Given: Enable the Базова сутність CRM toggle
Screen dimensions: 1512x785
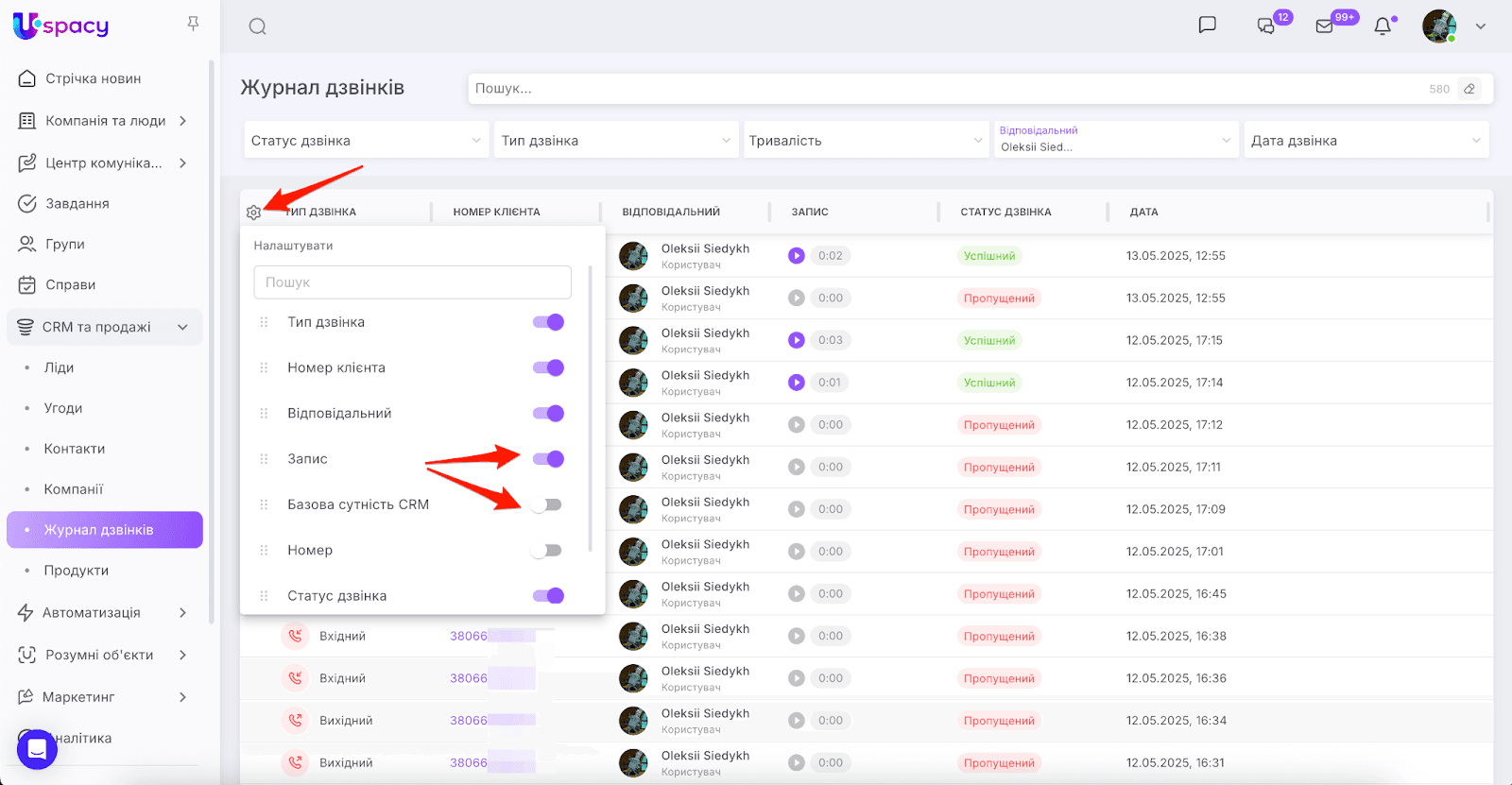Looking at the screenshot, I should coord(546,504).
